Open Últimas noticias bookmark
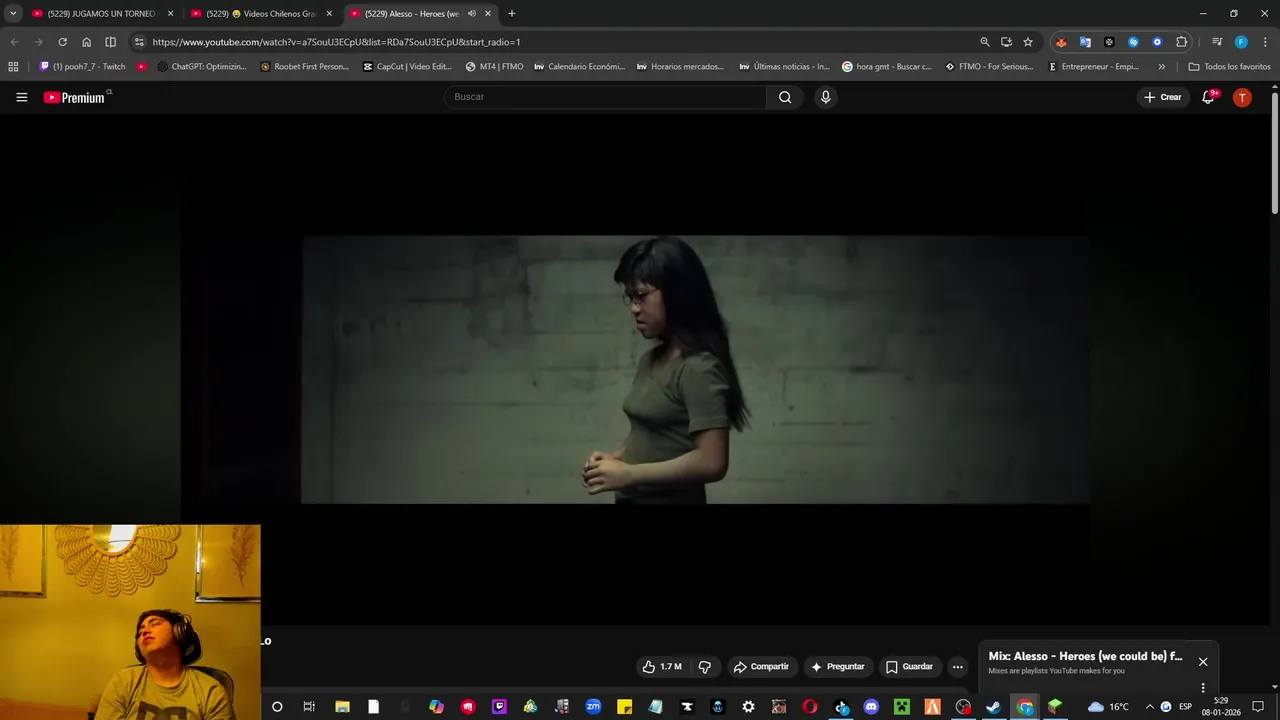Image resolution: width=1280 pixels, height=720 pixels. click(784, 67)
